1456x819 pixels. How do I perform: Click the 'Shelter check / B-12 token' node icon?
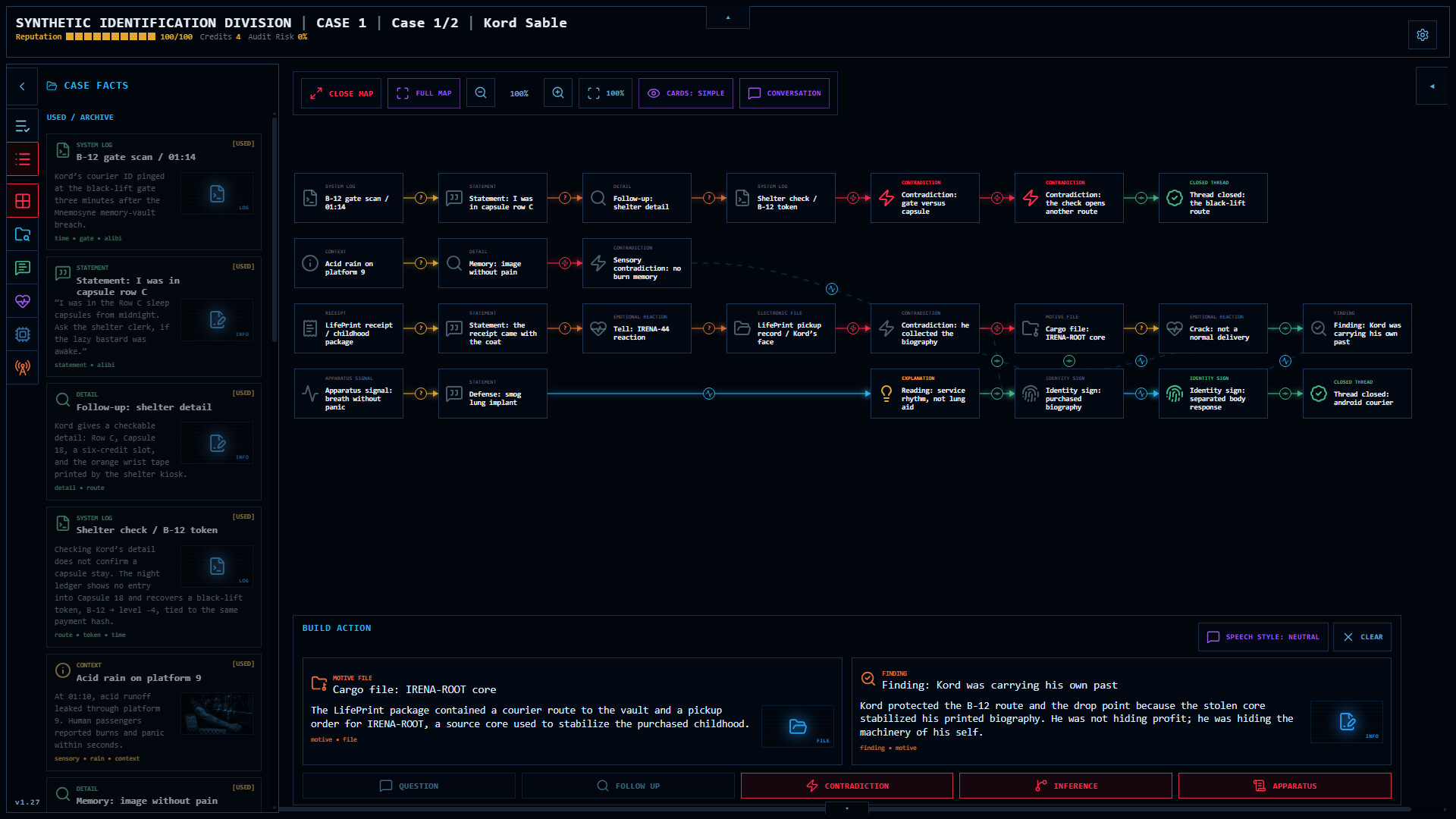742,198
